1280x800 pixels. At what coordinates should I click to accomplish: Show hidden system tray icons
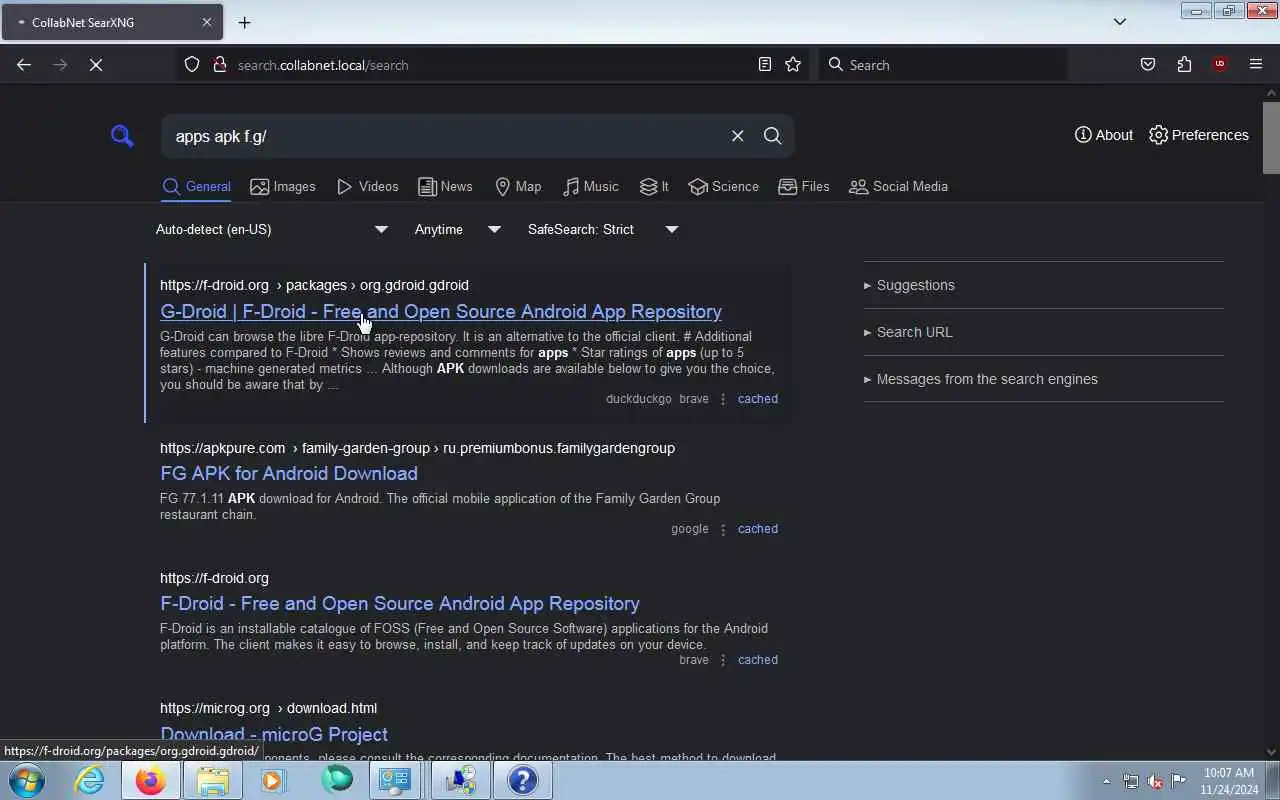[x=1106, y=781]
